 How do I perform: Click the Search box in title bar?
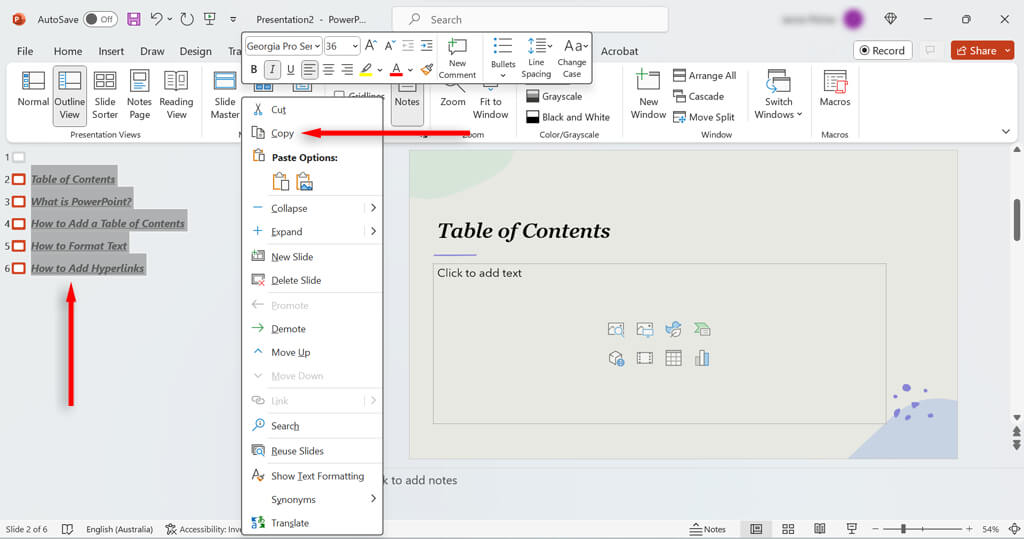pos(530,19)
